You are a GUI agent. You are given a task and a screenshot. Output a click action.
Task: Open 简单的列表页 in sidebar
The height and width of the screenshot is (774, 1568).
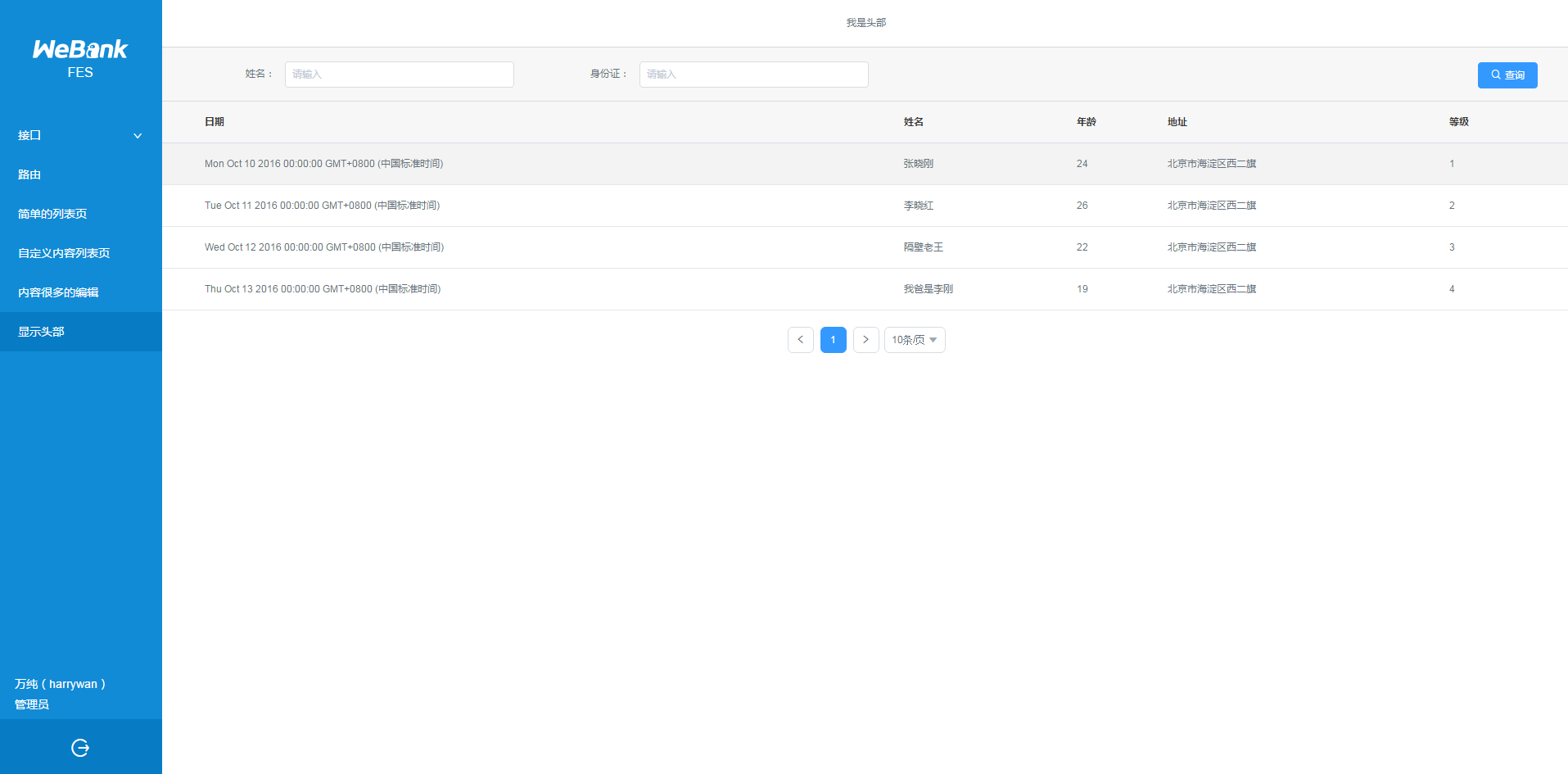click(x=52, y=214)
